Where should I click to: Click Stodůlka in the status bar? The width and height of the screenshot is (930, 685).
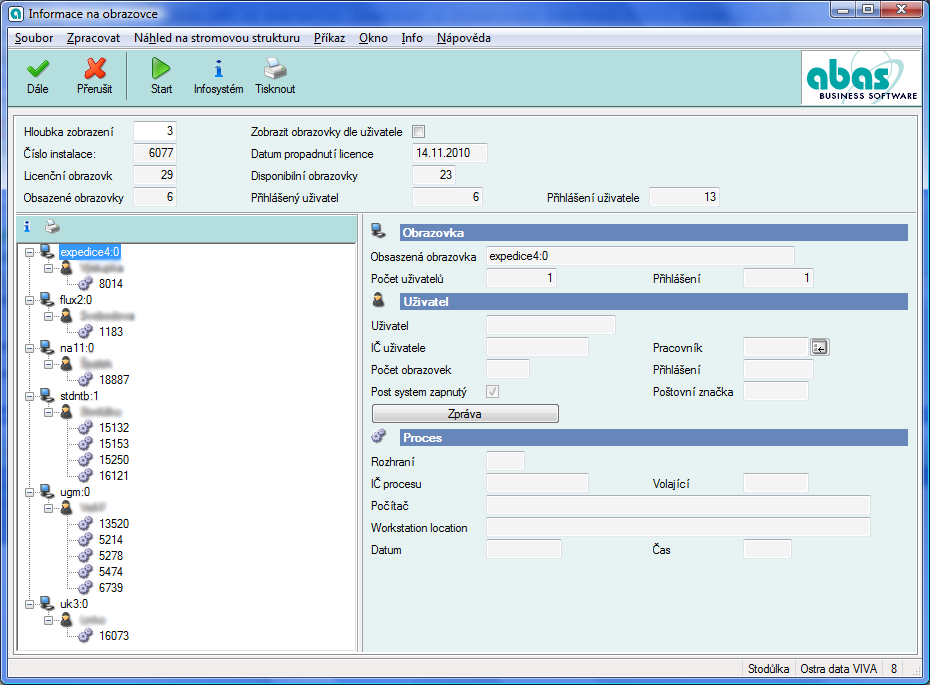point(768,669)
